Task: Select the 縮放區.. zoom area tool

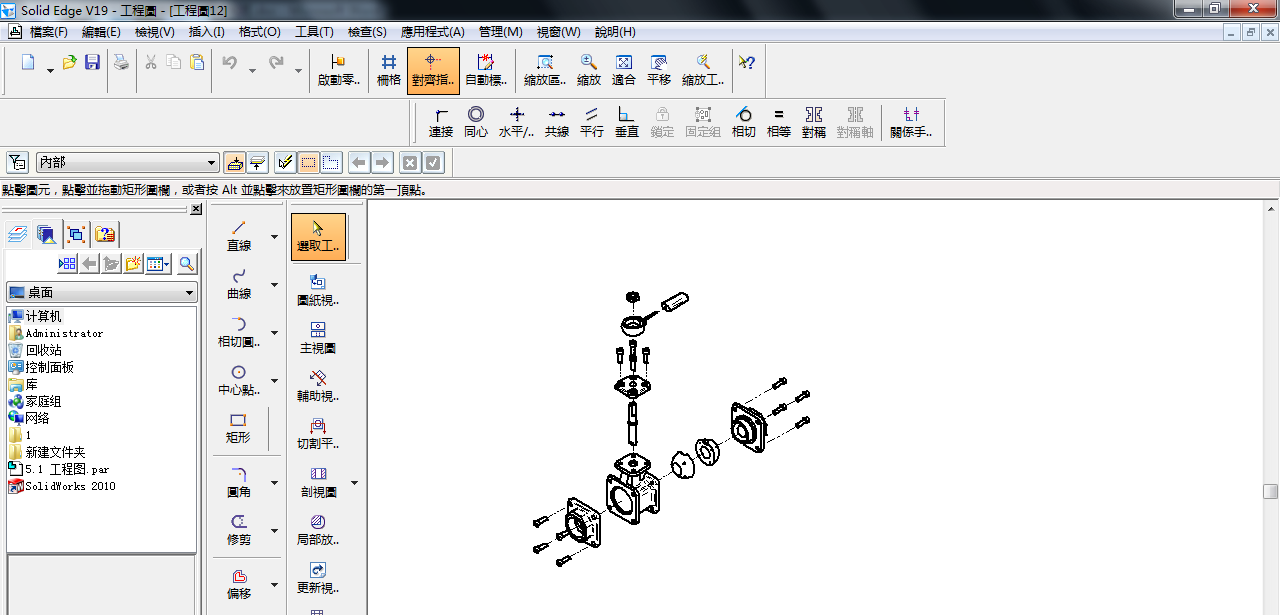Action: [x=545, y=69]
